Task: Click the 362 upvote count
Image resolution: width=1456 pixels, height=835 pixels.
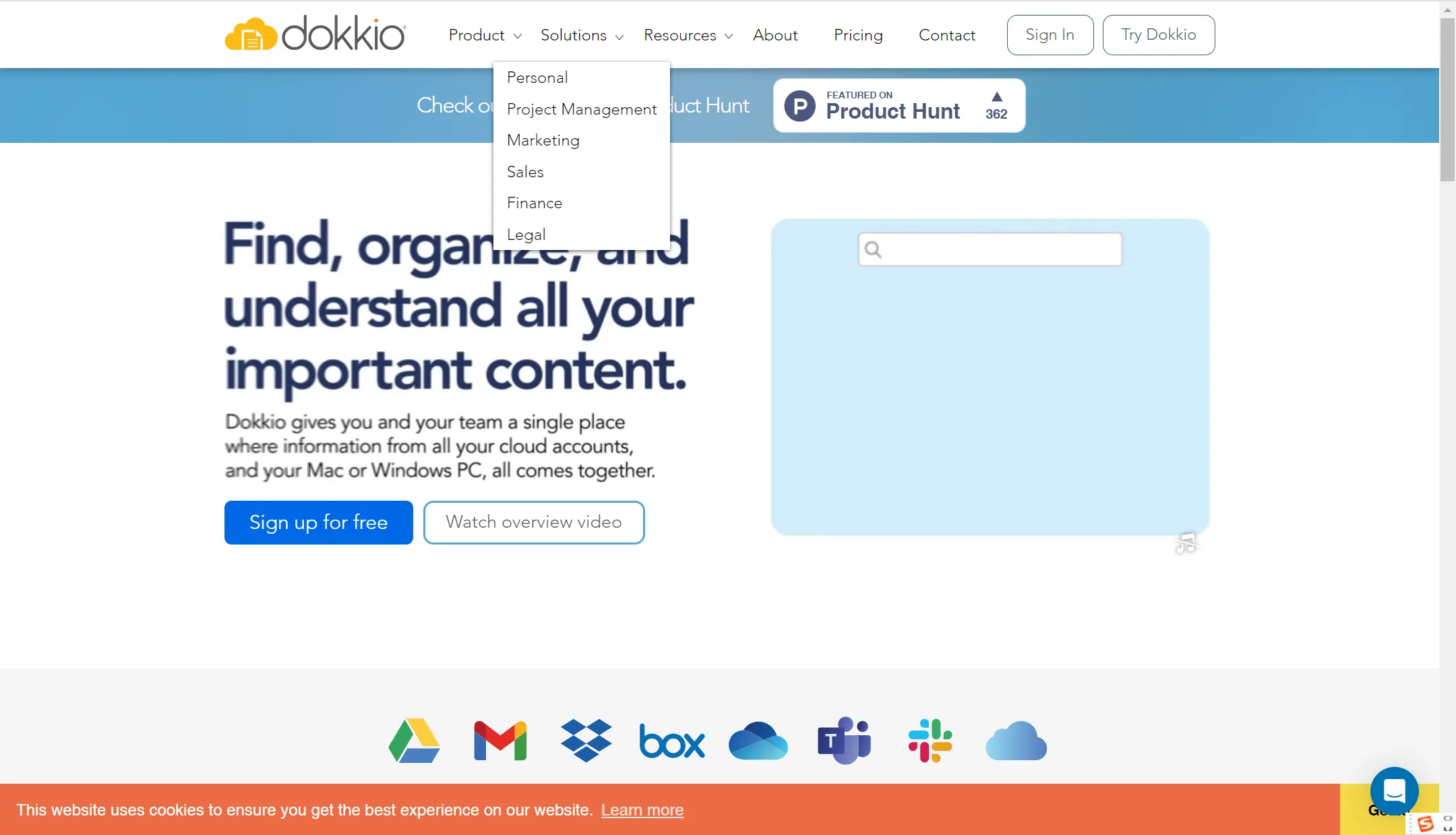Action: point(996,114)
